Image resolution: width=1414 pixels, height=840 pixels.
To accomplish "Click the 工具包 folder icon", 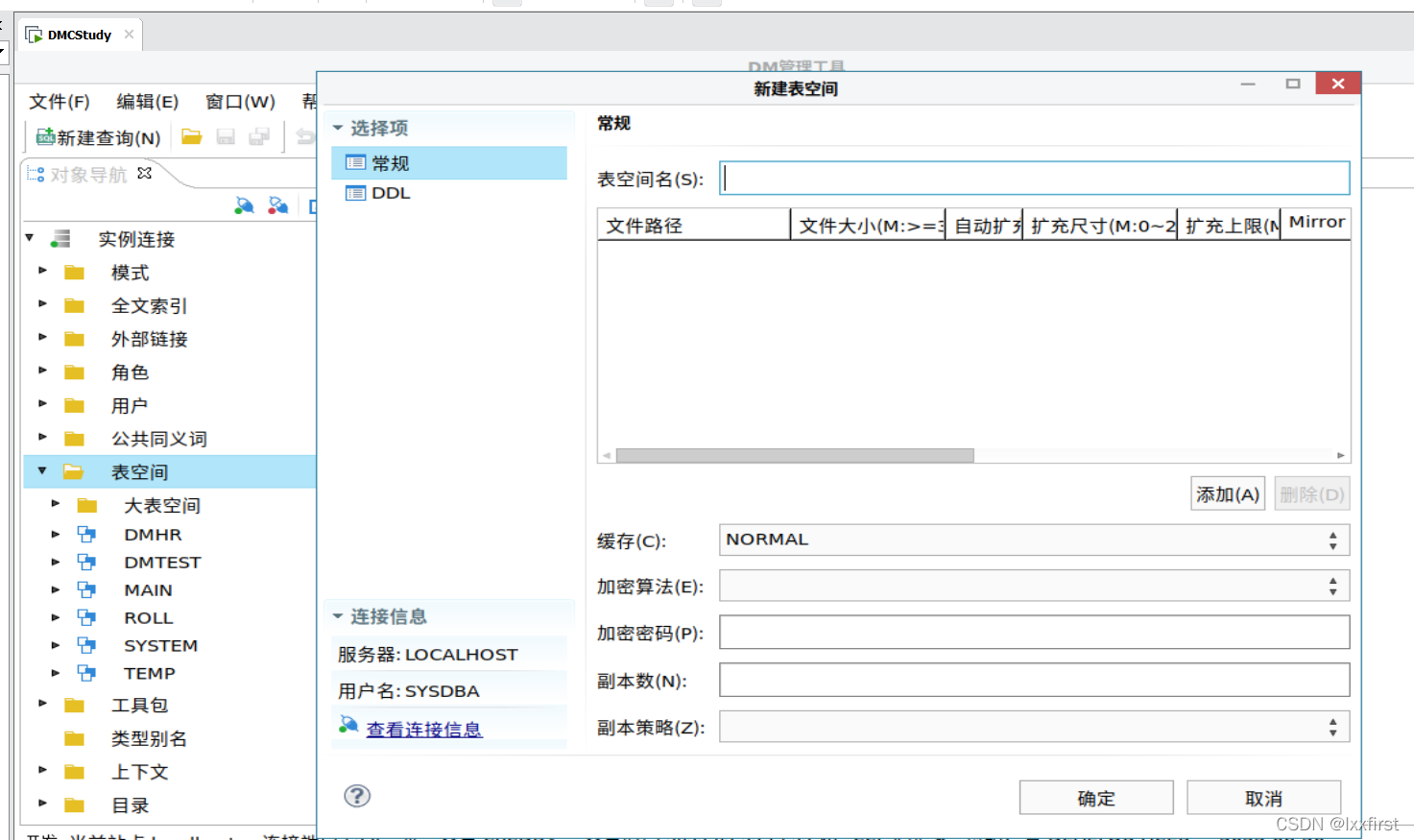I will tap(74, 706).
